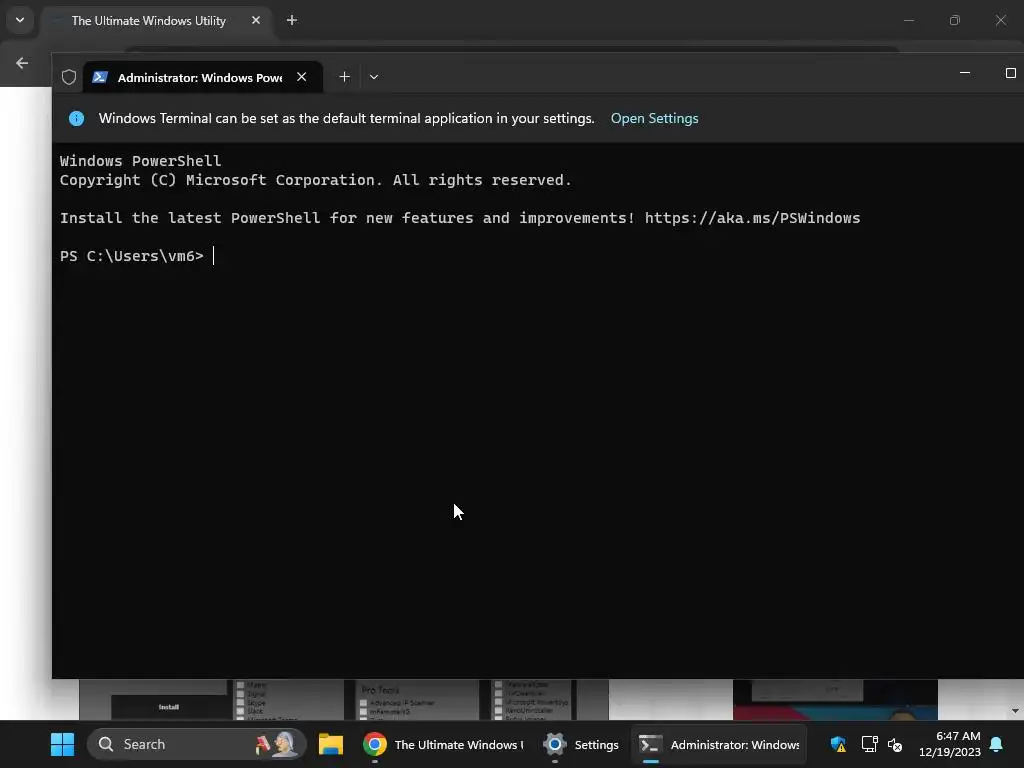
Task: Click the PowerShell prompt input area
Action: 214,256
